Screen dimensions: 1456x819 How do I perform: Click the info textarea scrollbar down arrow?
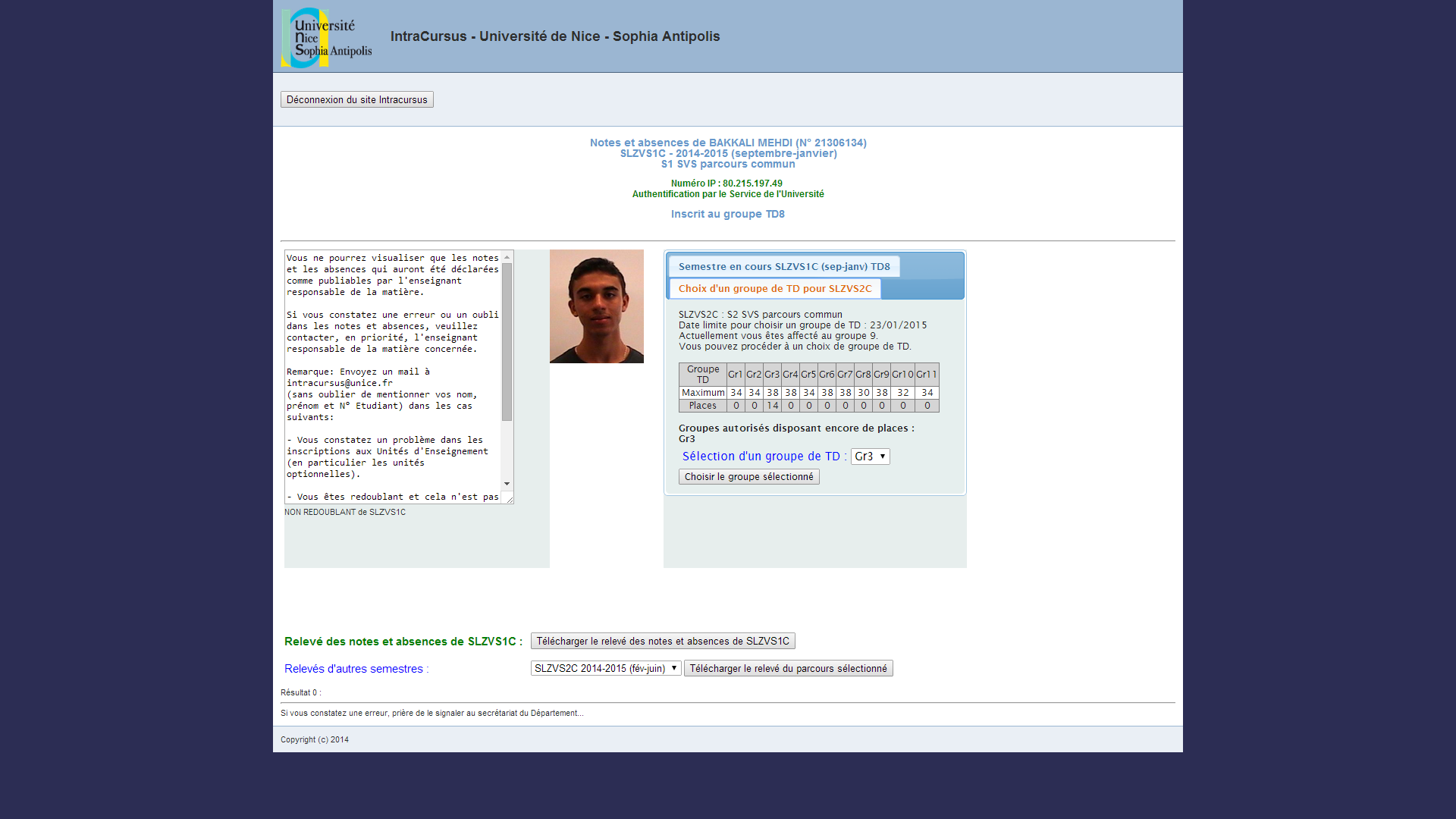click(507, 484)
